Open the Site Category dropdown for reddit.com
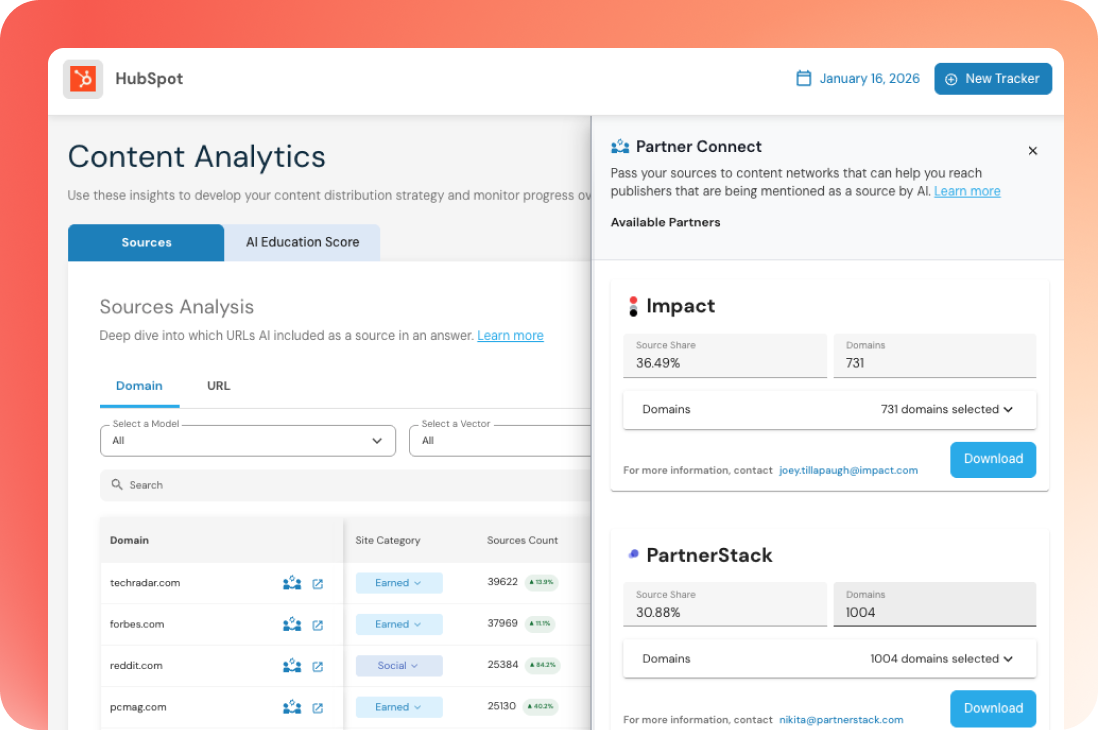 click(398, 665)
